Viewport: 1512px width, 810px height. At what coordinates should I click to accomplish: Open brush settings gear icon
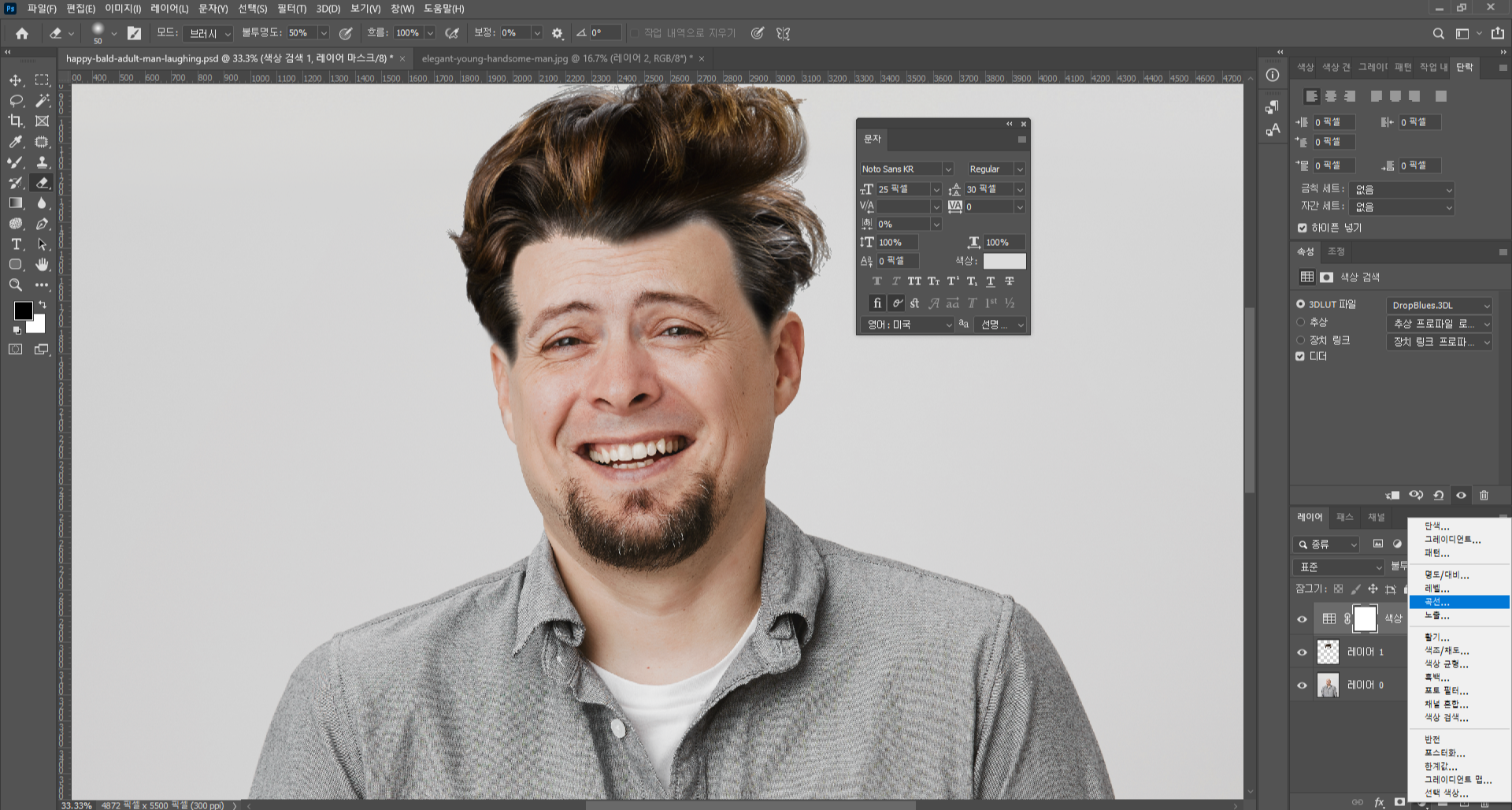tap(558, 33)
